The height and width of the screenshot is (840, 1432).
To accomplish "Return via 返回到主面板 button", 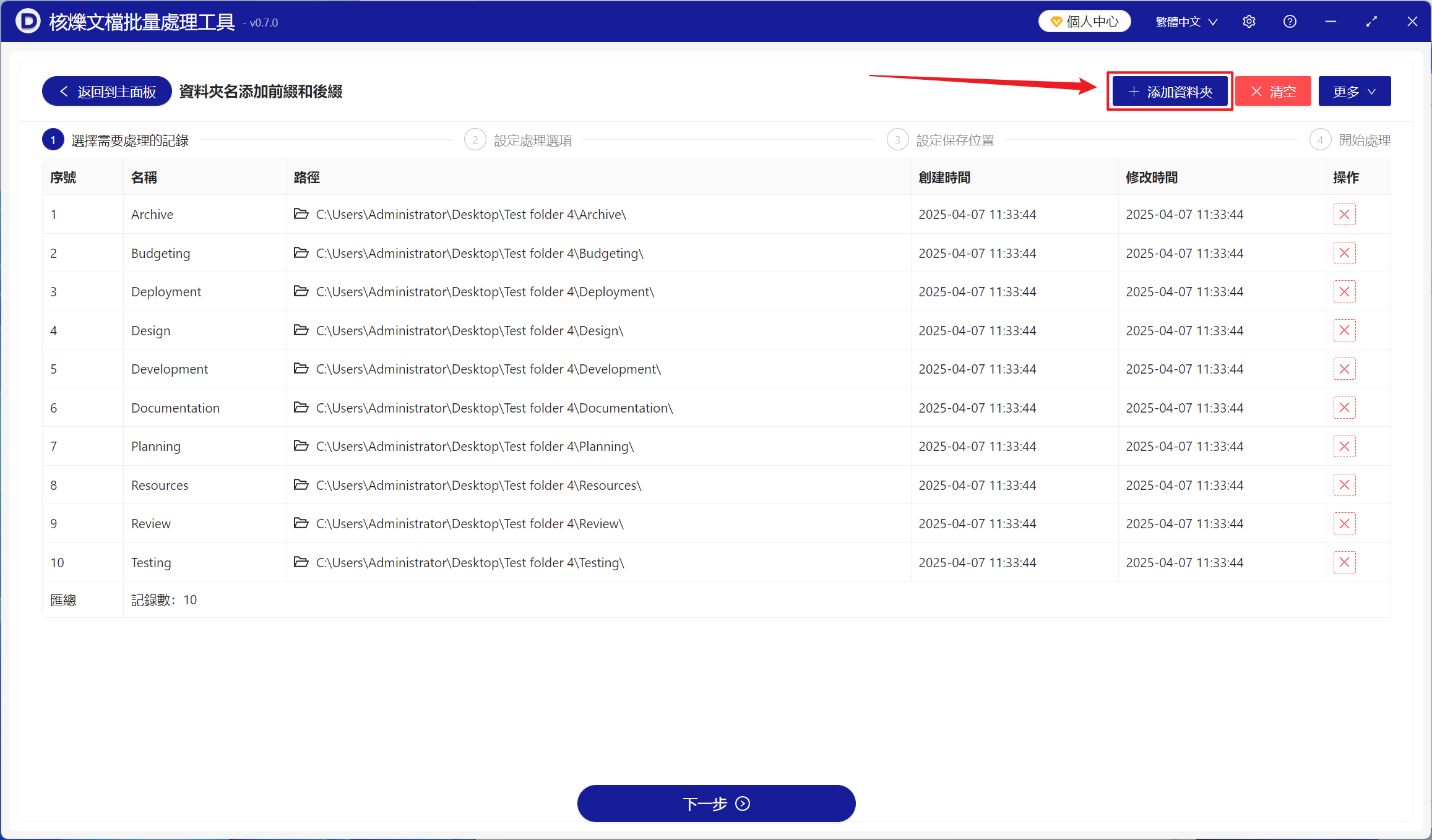I will (106, 92).
